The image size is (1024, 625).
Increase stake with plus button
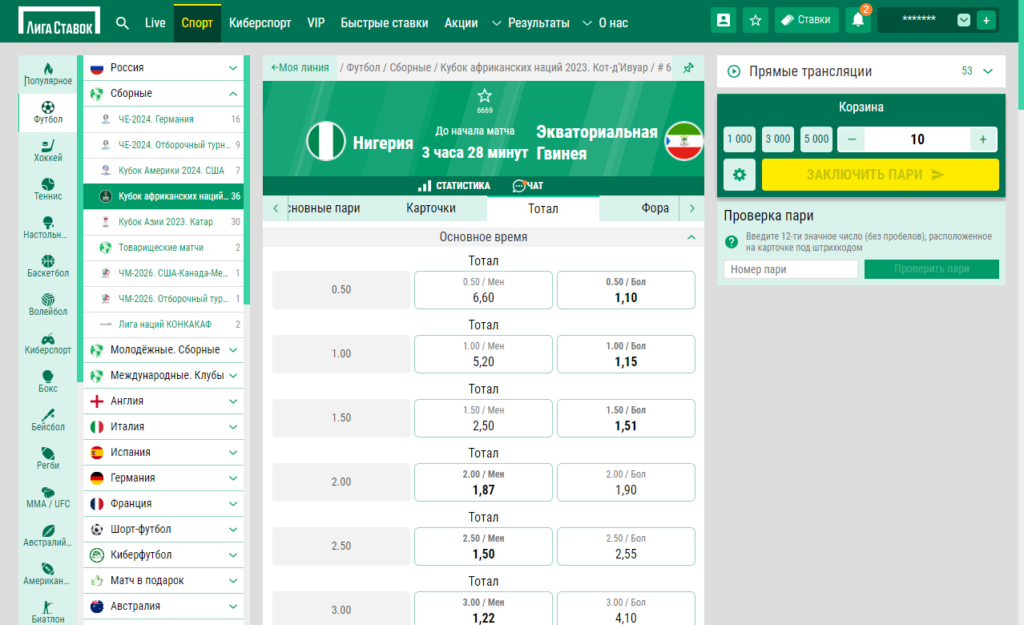coord(983,139)
